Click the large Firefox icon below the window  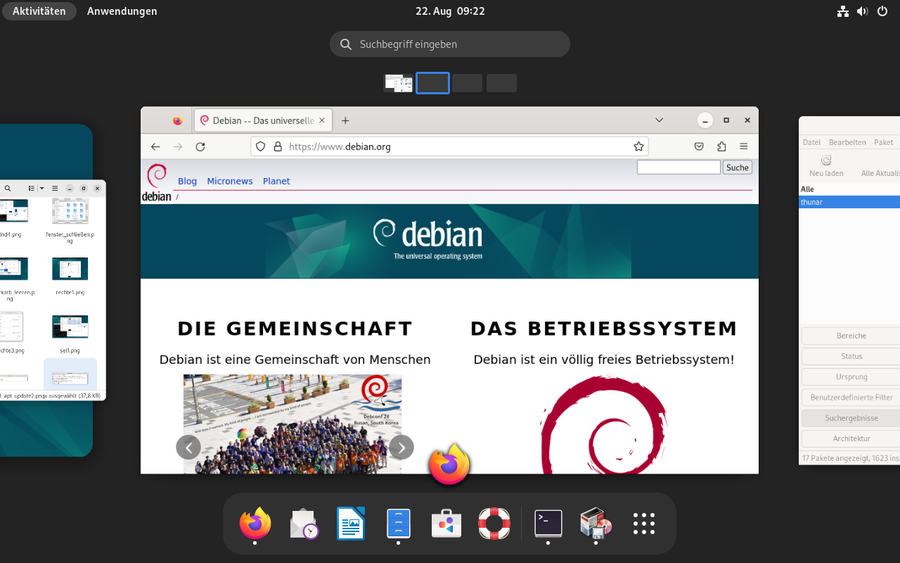coord(449,464)
